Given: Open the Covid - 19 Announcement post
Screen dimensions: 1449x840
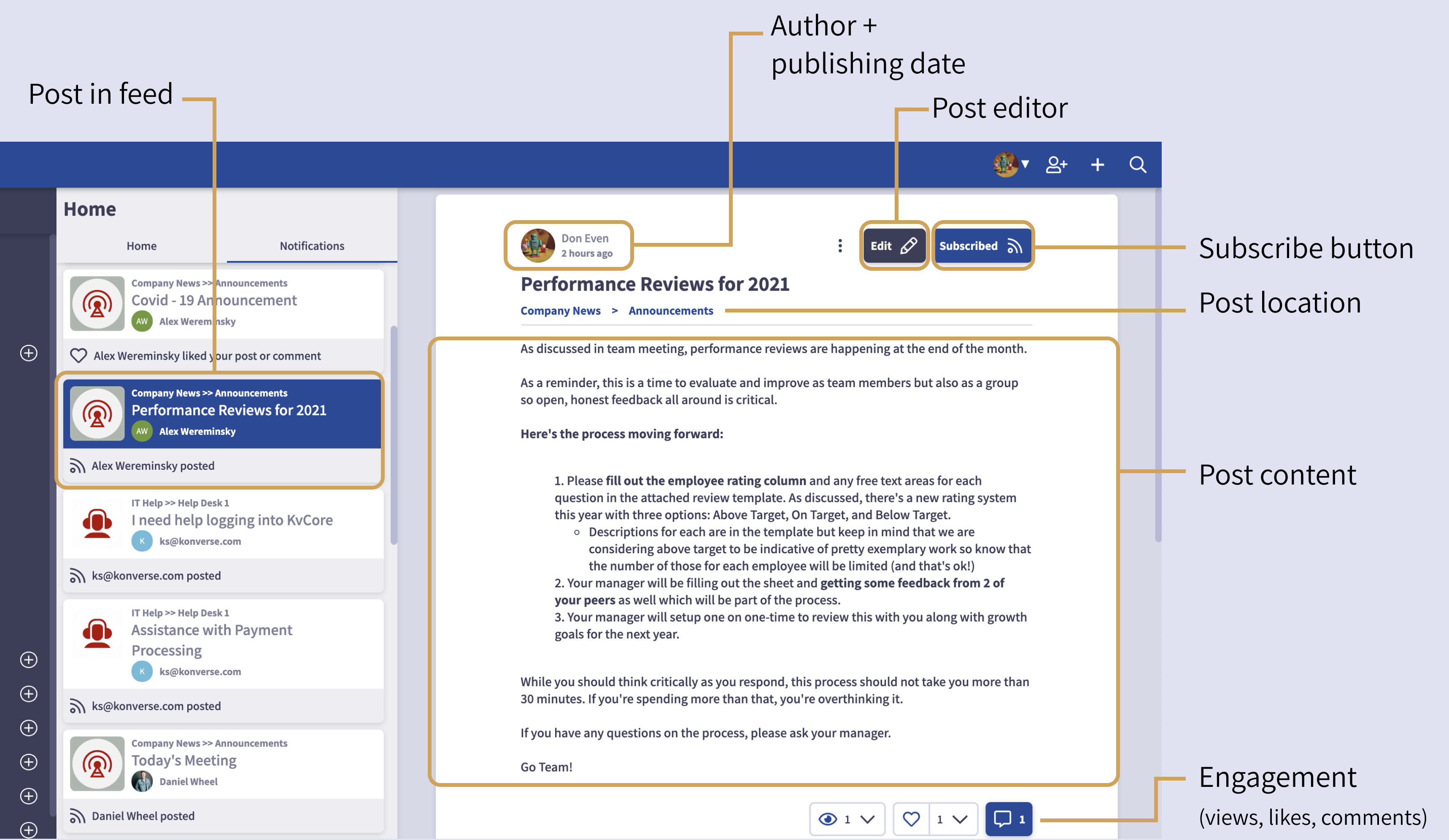Looking at the screenshot, I should (x=214, y=300).
